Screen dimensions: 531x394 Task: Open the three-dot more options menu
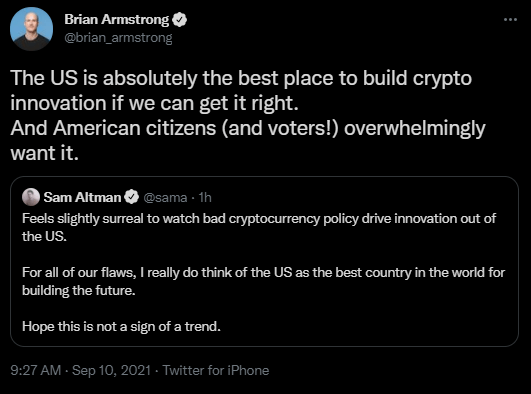510,20
